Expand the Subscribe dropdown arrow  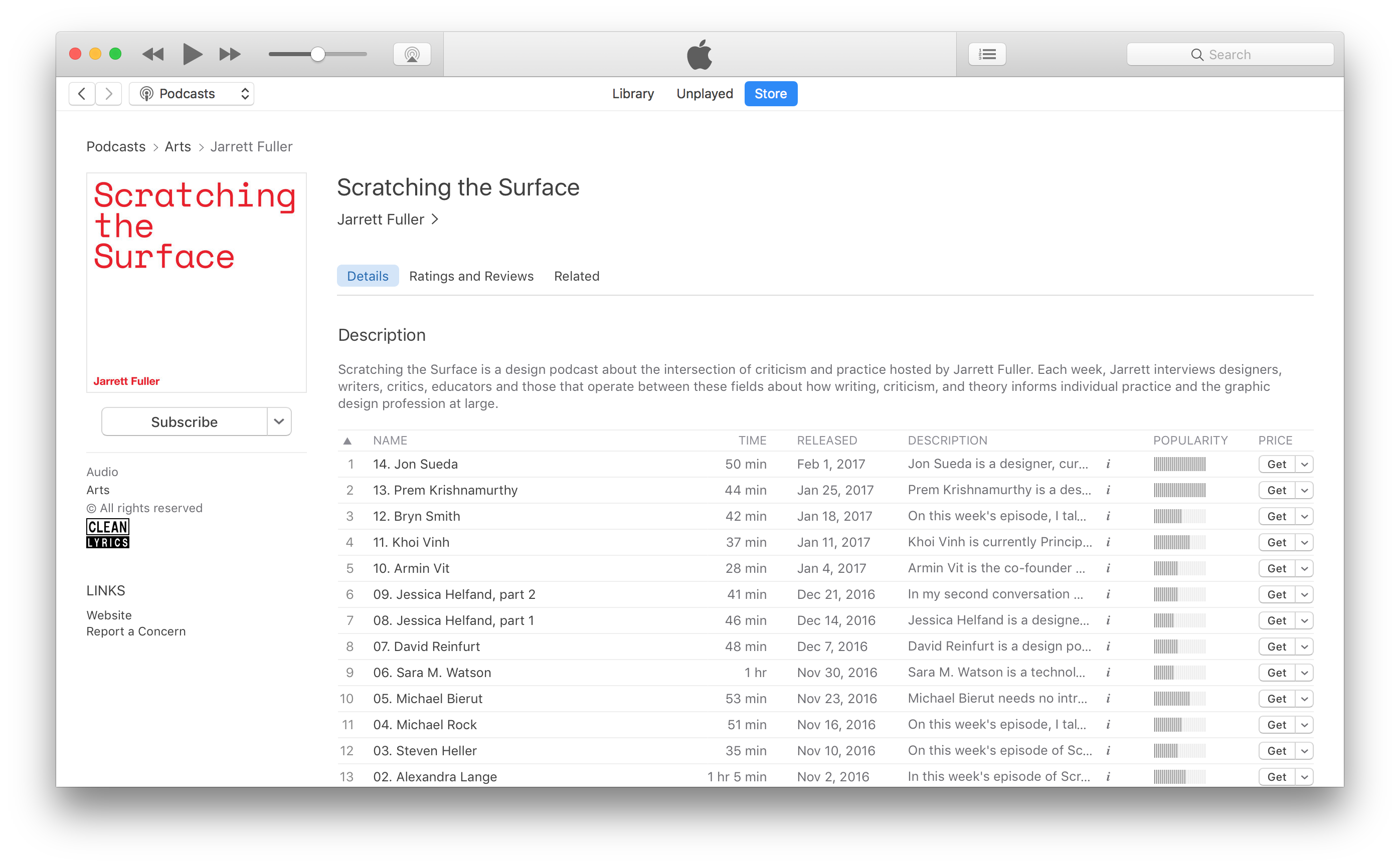pos(279,422)
